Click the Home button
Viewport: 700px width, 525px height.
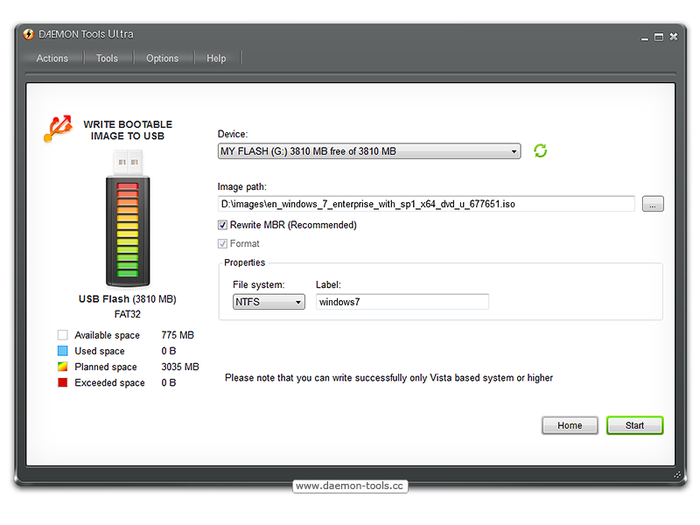pos(570,425)
